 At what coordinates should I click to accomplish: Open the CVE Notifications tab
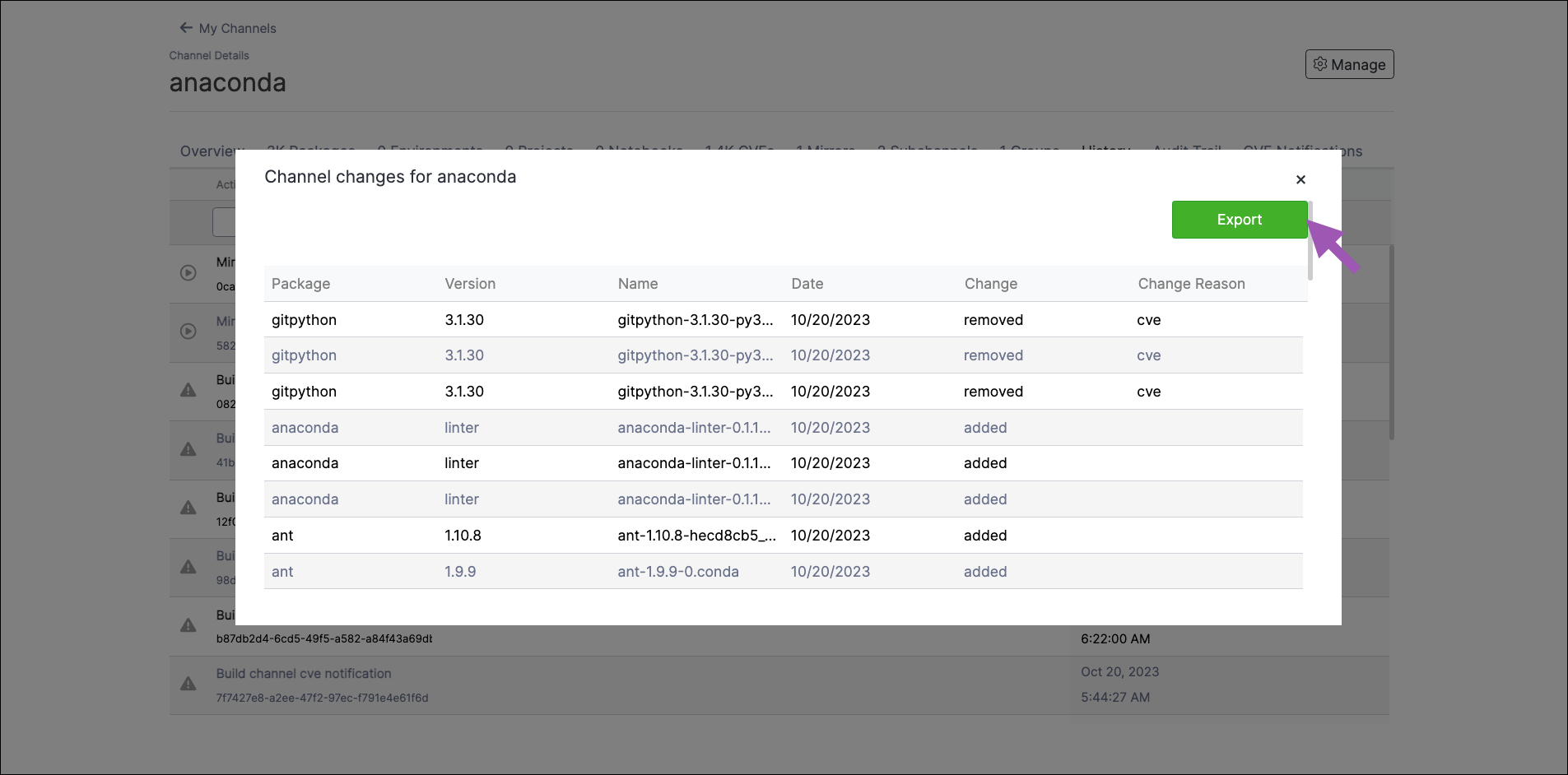(1302, 151)
